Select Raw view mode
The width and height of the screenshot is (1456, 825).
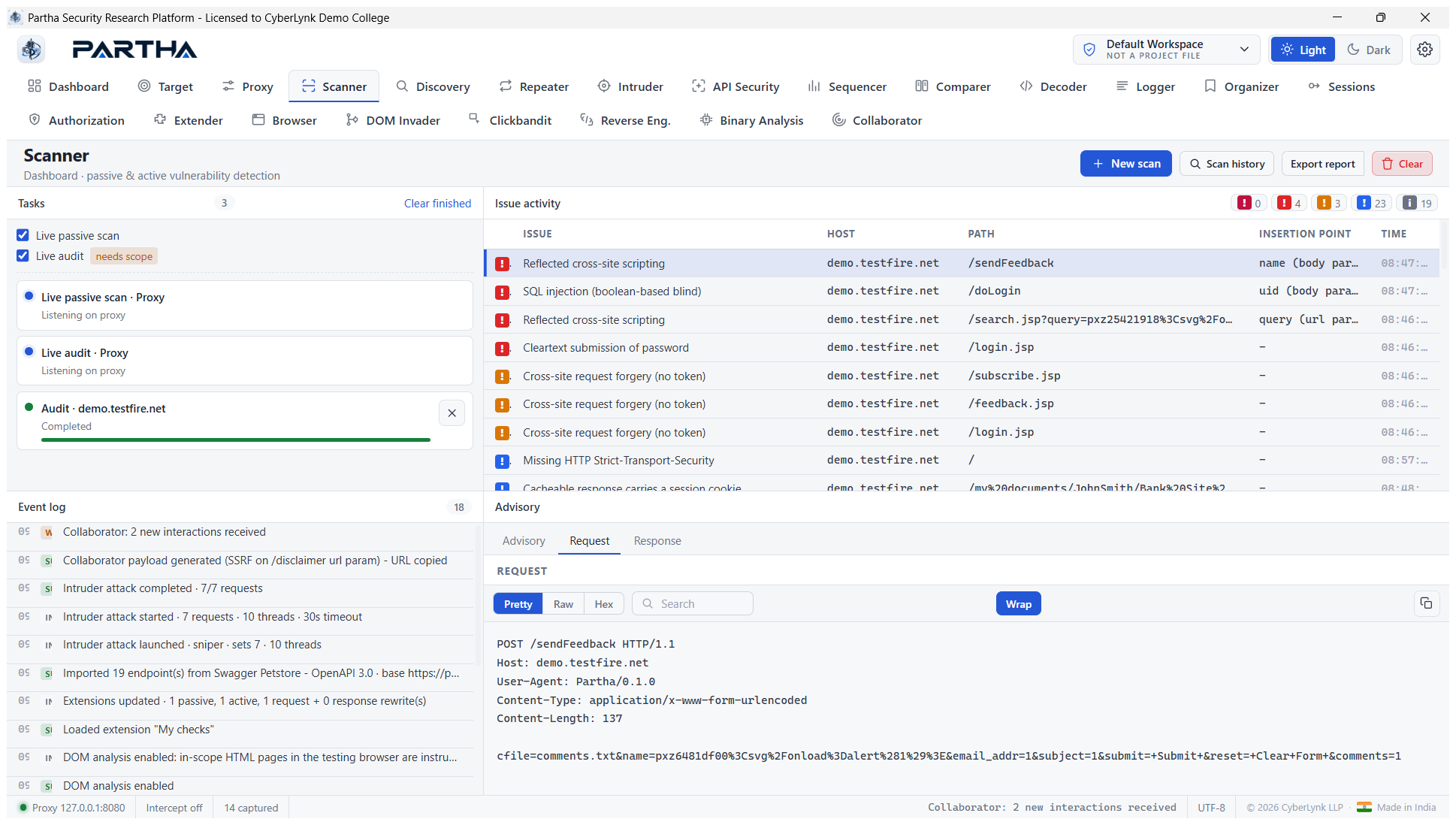tap(563, 604)
